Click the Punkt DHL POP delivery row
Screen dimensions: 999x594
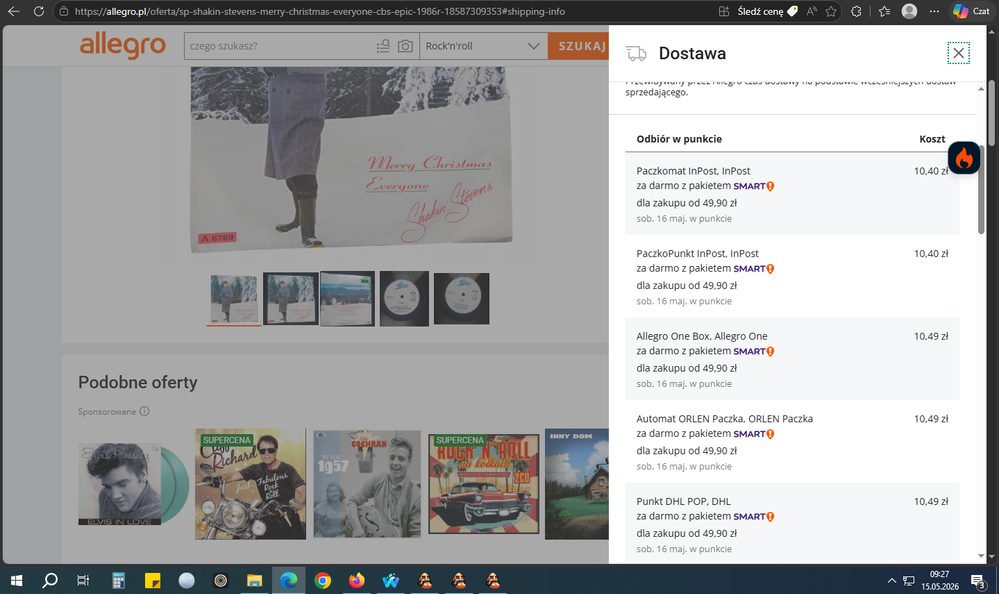(792, 524)
